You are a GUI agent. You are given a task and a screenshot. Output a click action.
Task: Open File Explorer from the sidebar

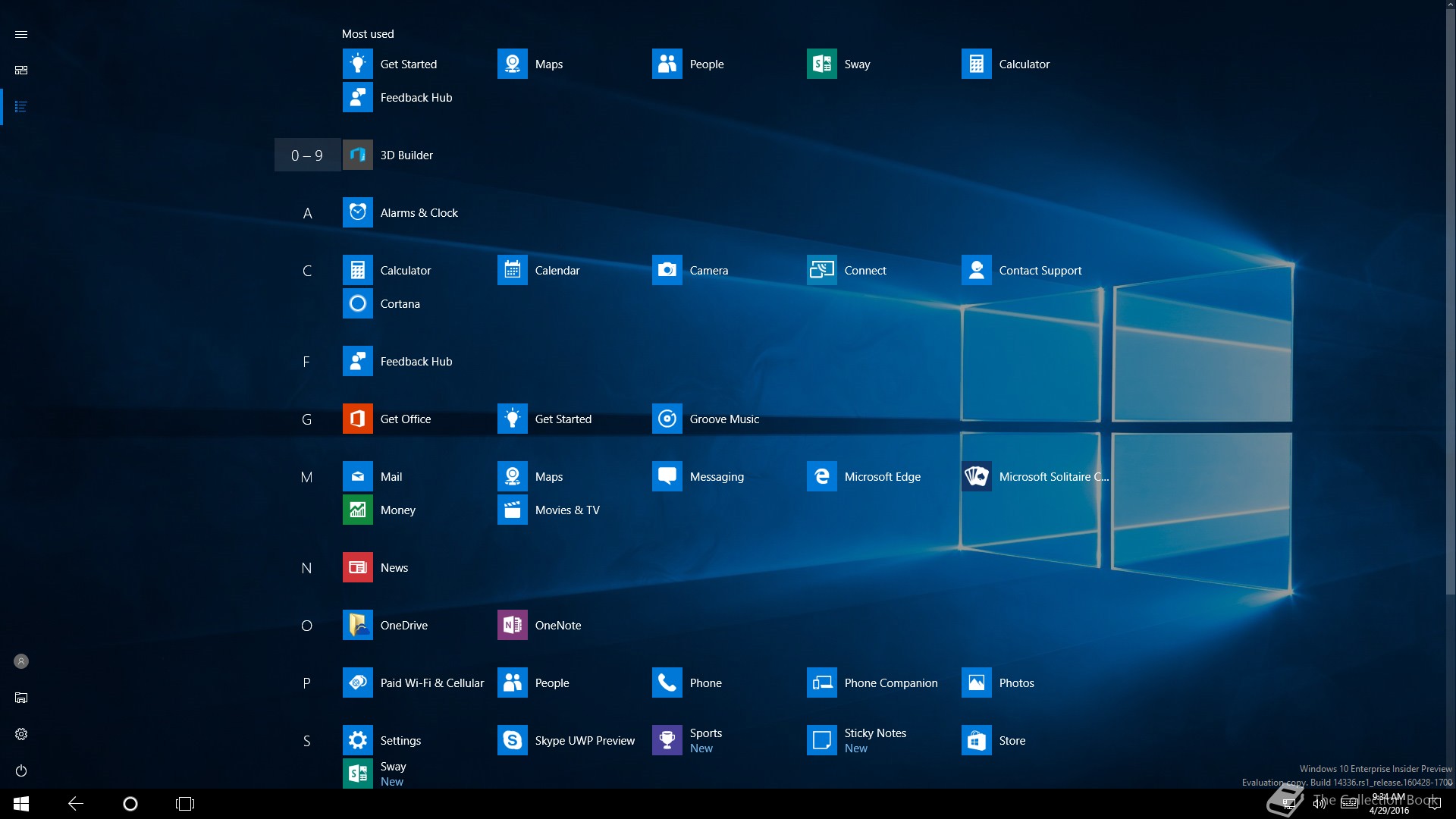coord(21,698)
